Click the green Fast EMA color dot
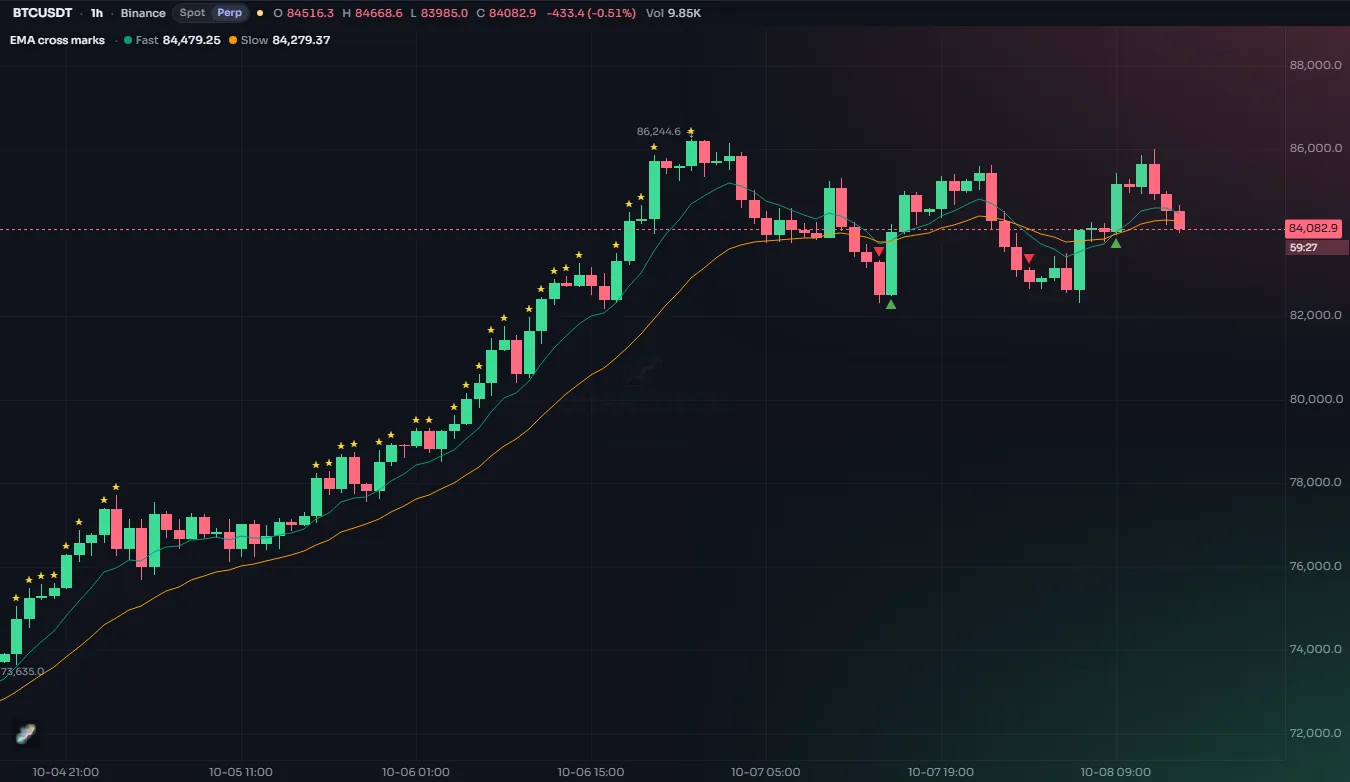 point(127,40)
